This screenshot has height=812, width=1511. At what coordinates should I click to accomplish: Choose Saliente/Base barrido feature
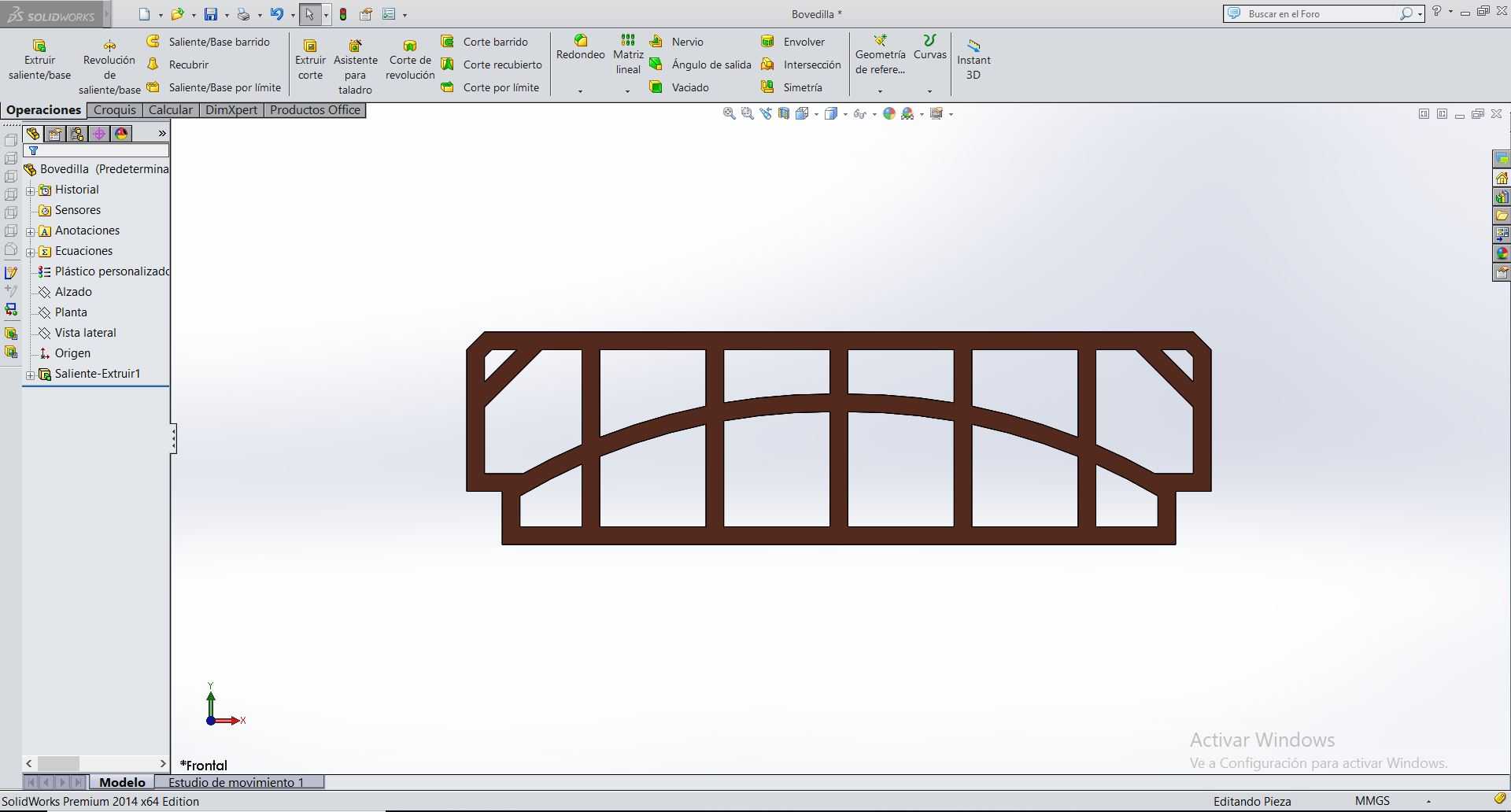pos(209,42)
